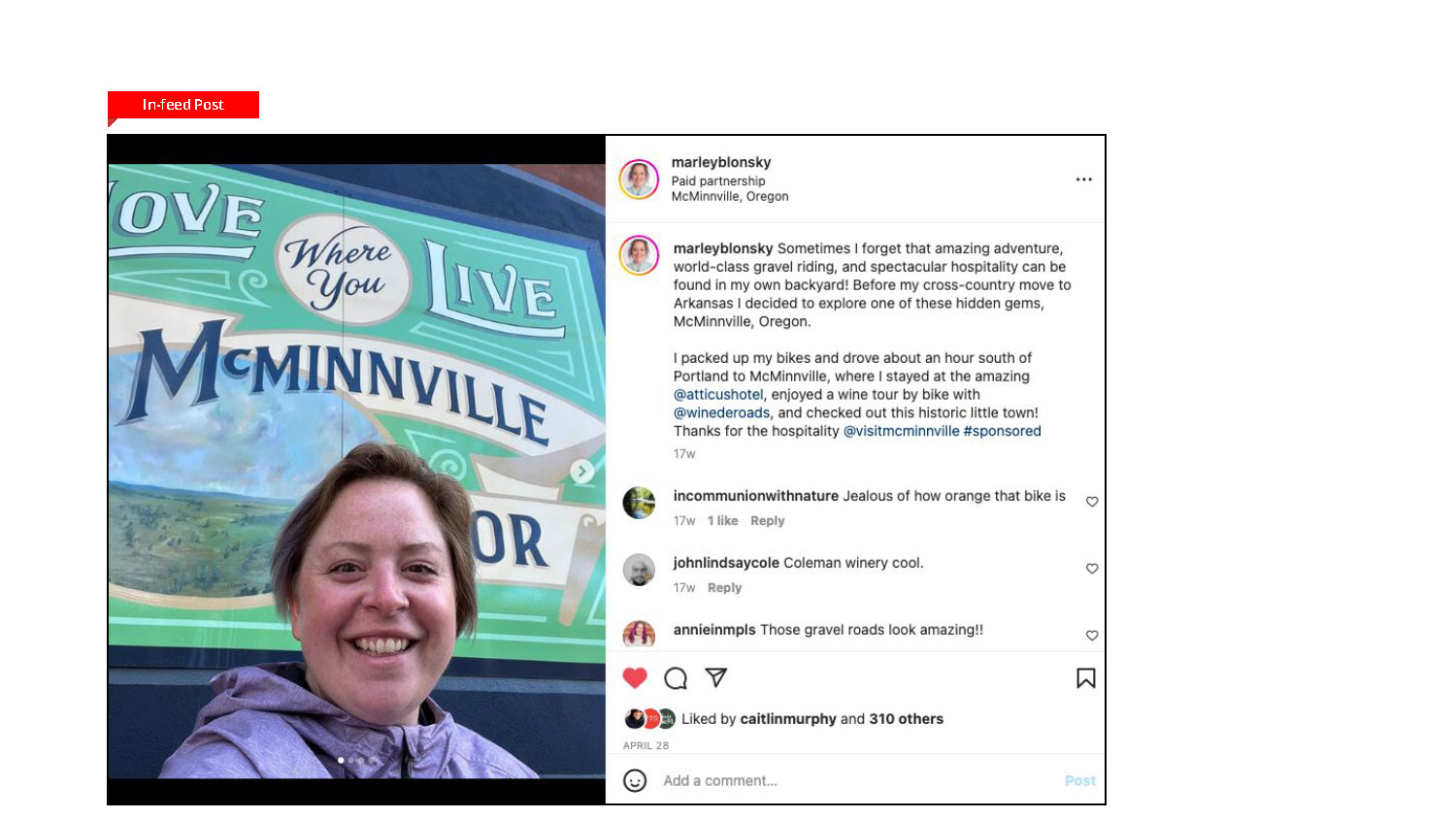This screenshot has width=1456, height=819.
Task: Reply to incommunionwithnature's comment
Action: point(767,521)
